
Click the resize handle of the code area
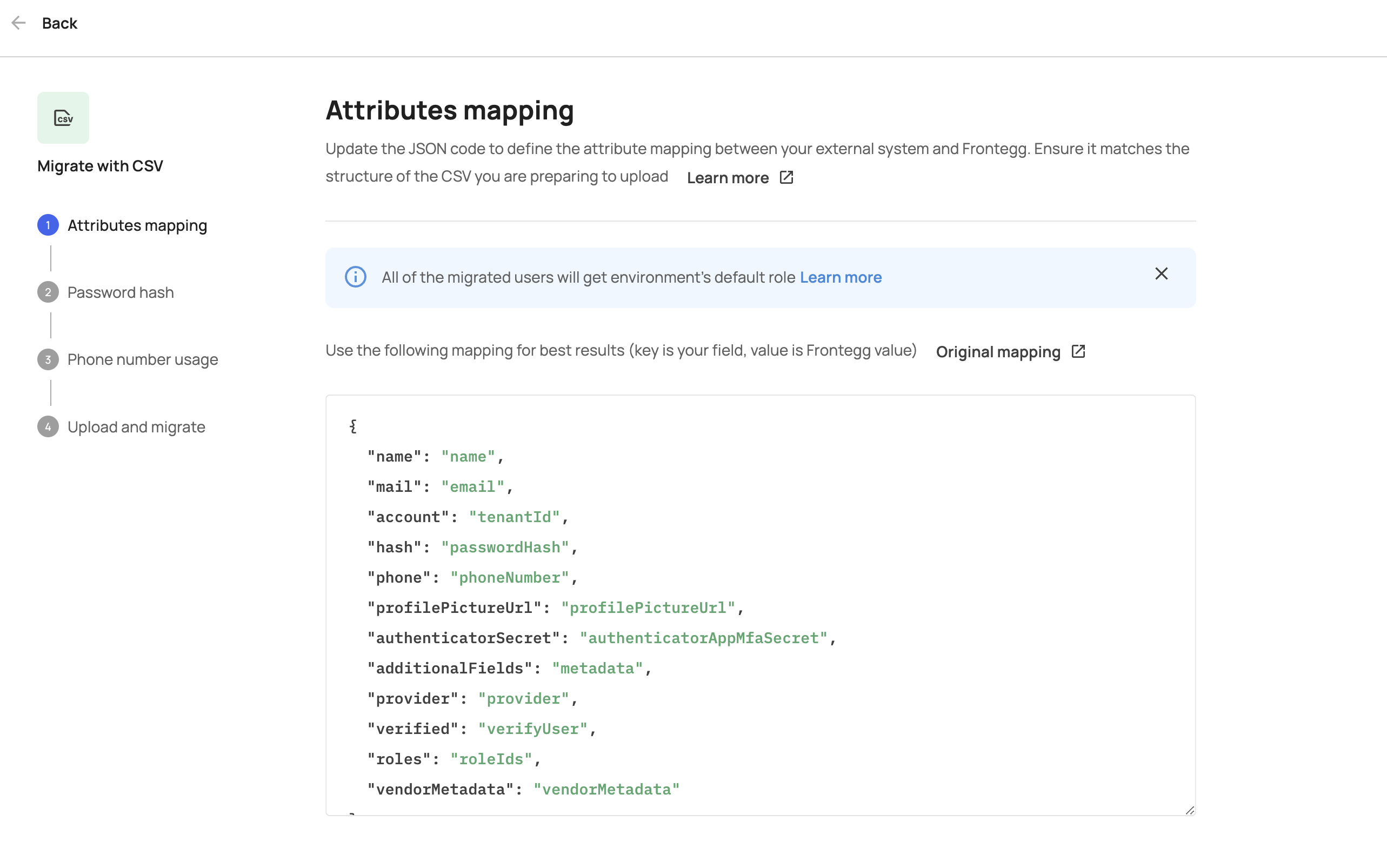point(1190,810)
